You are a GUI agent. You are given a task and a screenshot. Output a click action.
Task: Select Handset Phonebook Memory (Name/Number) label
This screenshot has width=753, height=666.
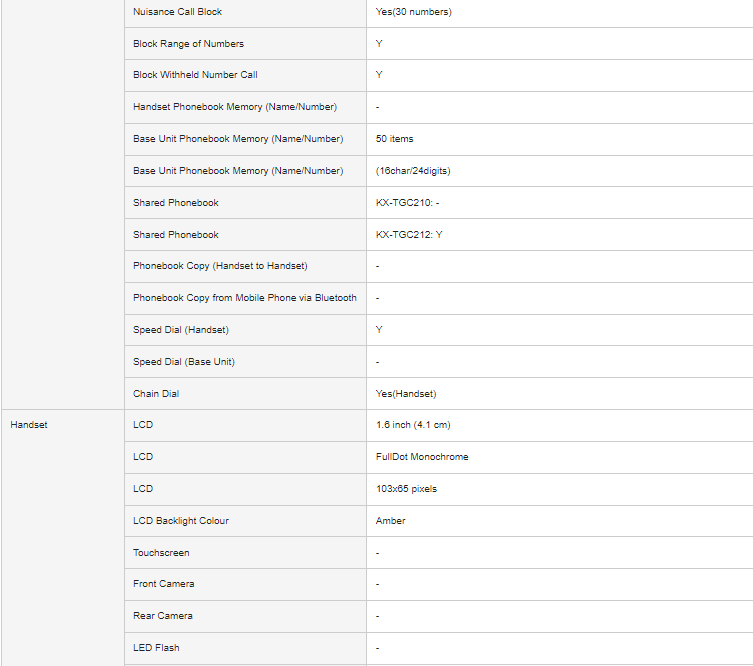click(234, 107)
